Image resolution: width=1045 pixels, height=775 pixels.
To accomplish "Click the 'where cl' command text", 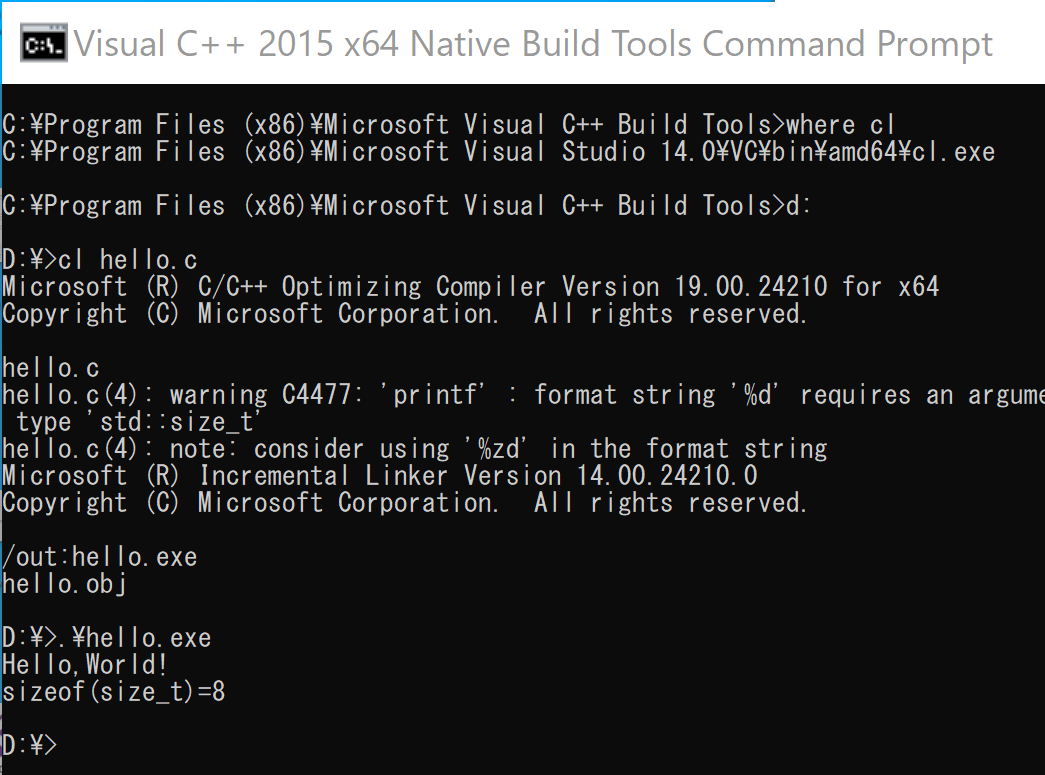I will coord(840,125).
